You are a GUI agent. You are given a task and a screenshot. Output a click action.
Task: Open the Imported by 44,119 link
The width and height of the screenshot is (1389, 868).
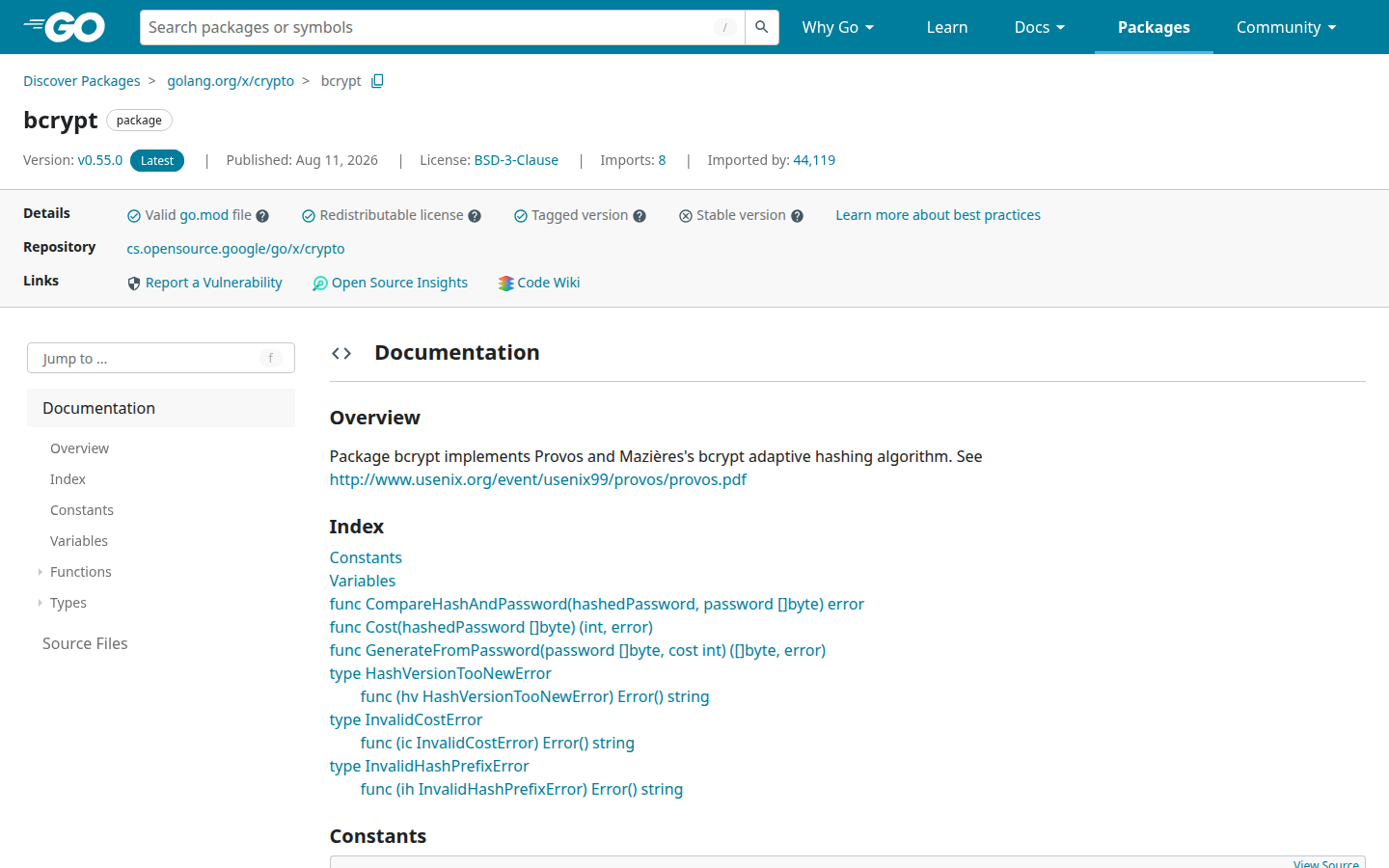pyautogui.click(x=814, y=160)
